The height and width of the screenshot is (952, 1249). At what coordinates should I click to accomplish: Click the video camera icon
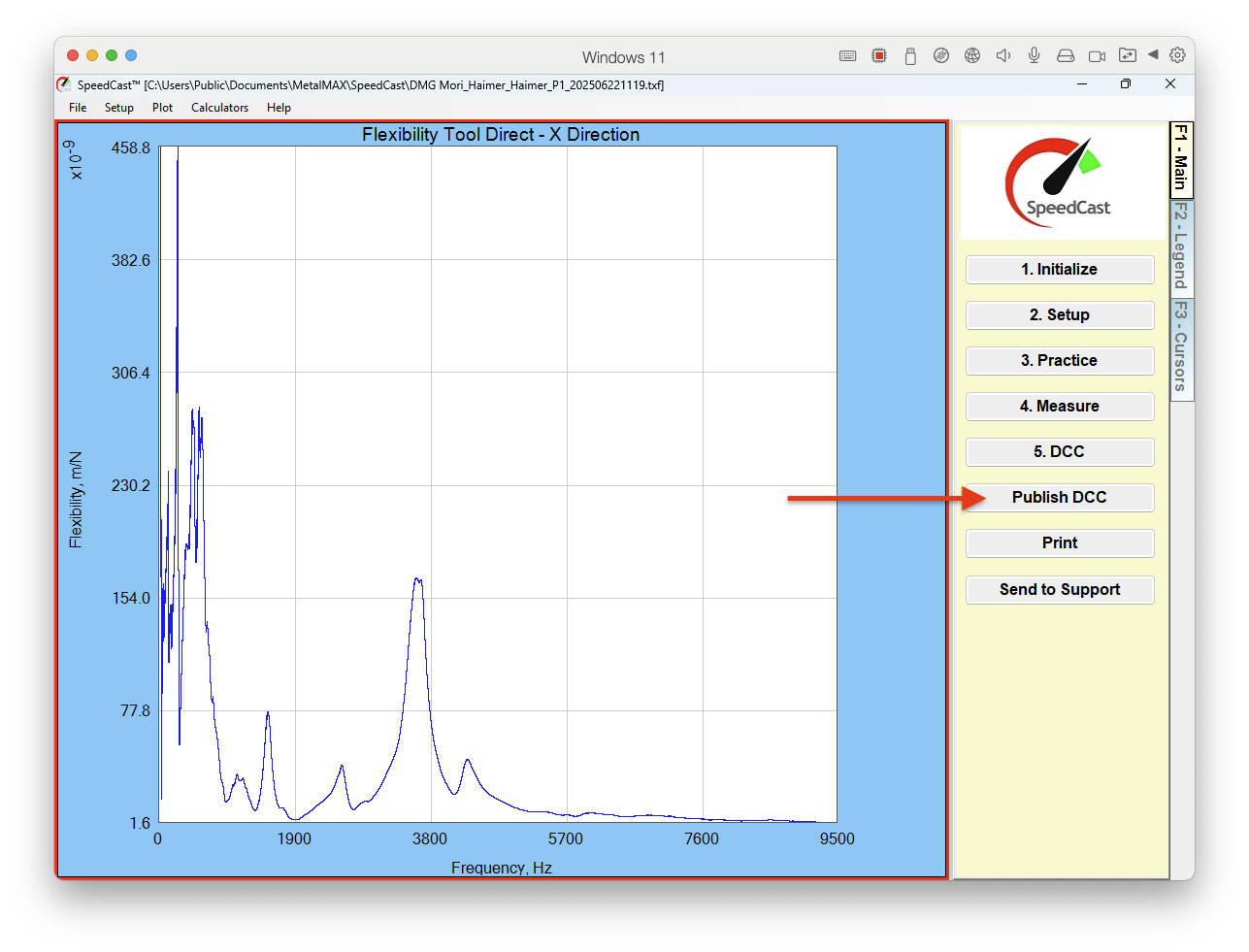(1097, 56)
